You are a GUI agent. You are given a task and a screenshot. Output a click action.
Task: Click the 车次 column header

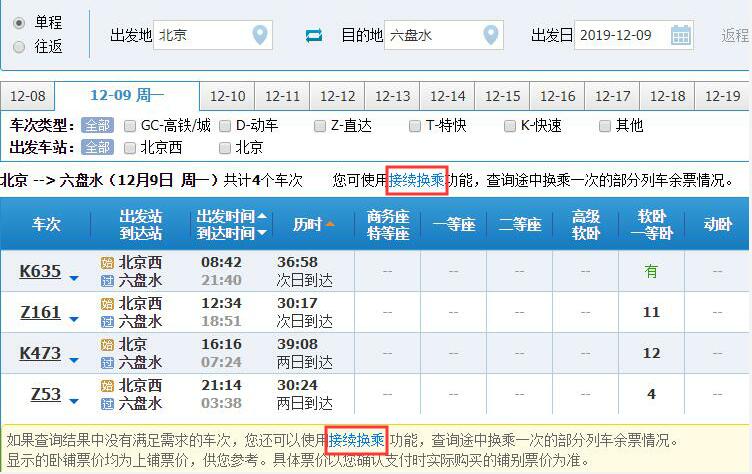click(x=46, y=224)
